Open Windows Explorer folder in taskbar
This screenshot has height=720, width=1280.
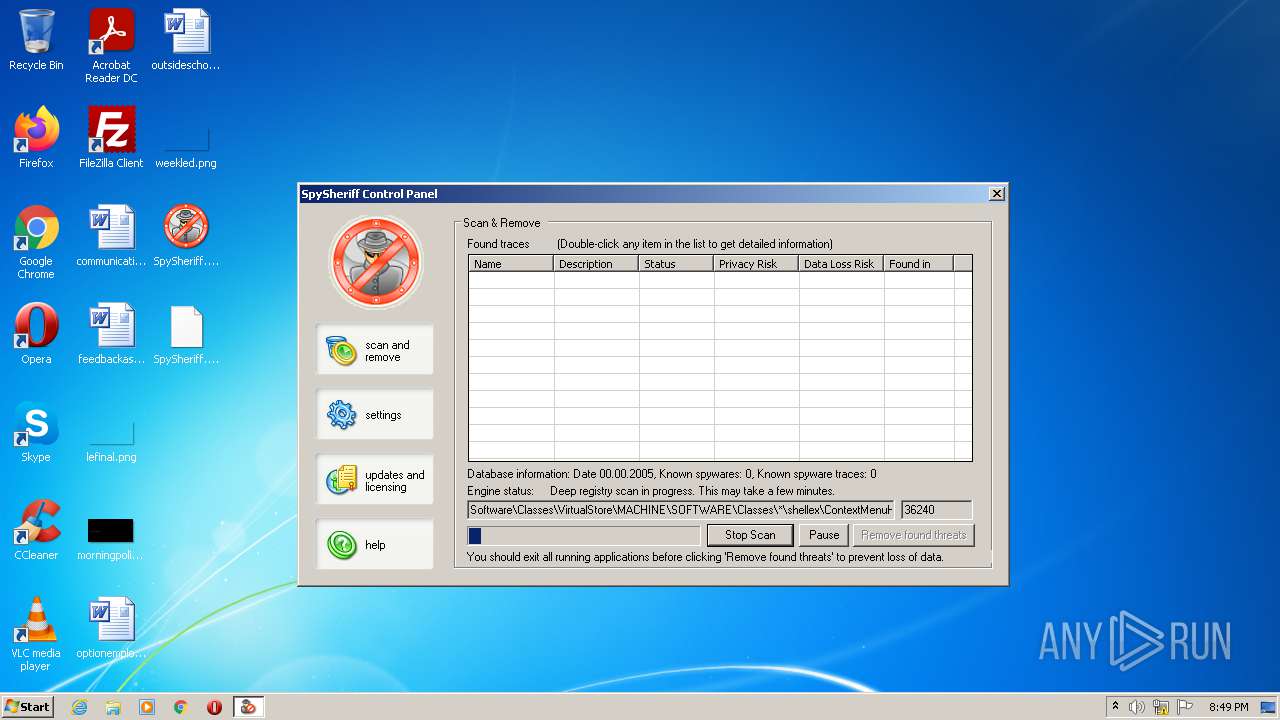pyautogui.click(x=113, y=707)
